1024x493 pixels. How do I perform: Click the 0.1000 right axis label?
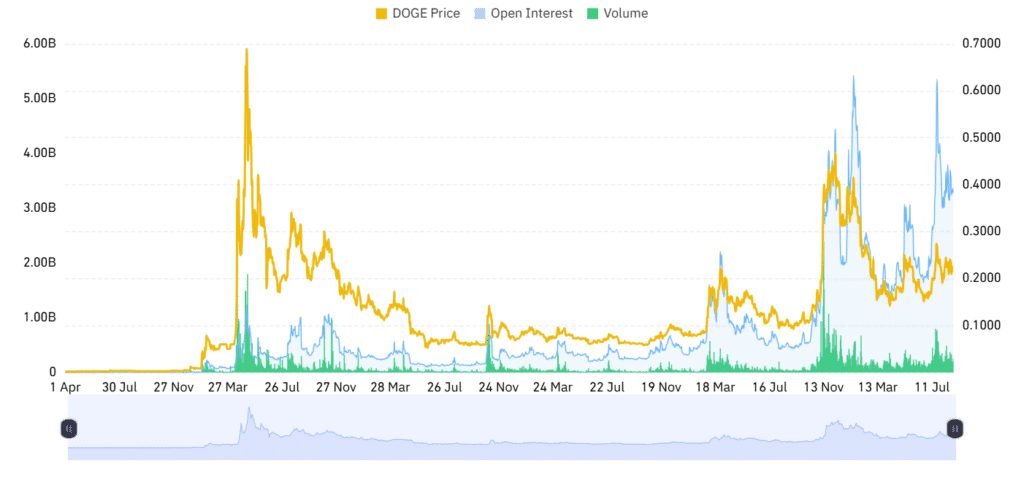click(981, 325)
